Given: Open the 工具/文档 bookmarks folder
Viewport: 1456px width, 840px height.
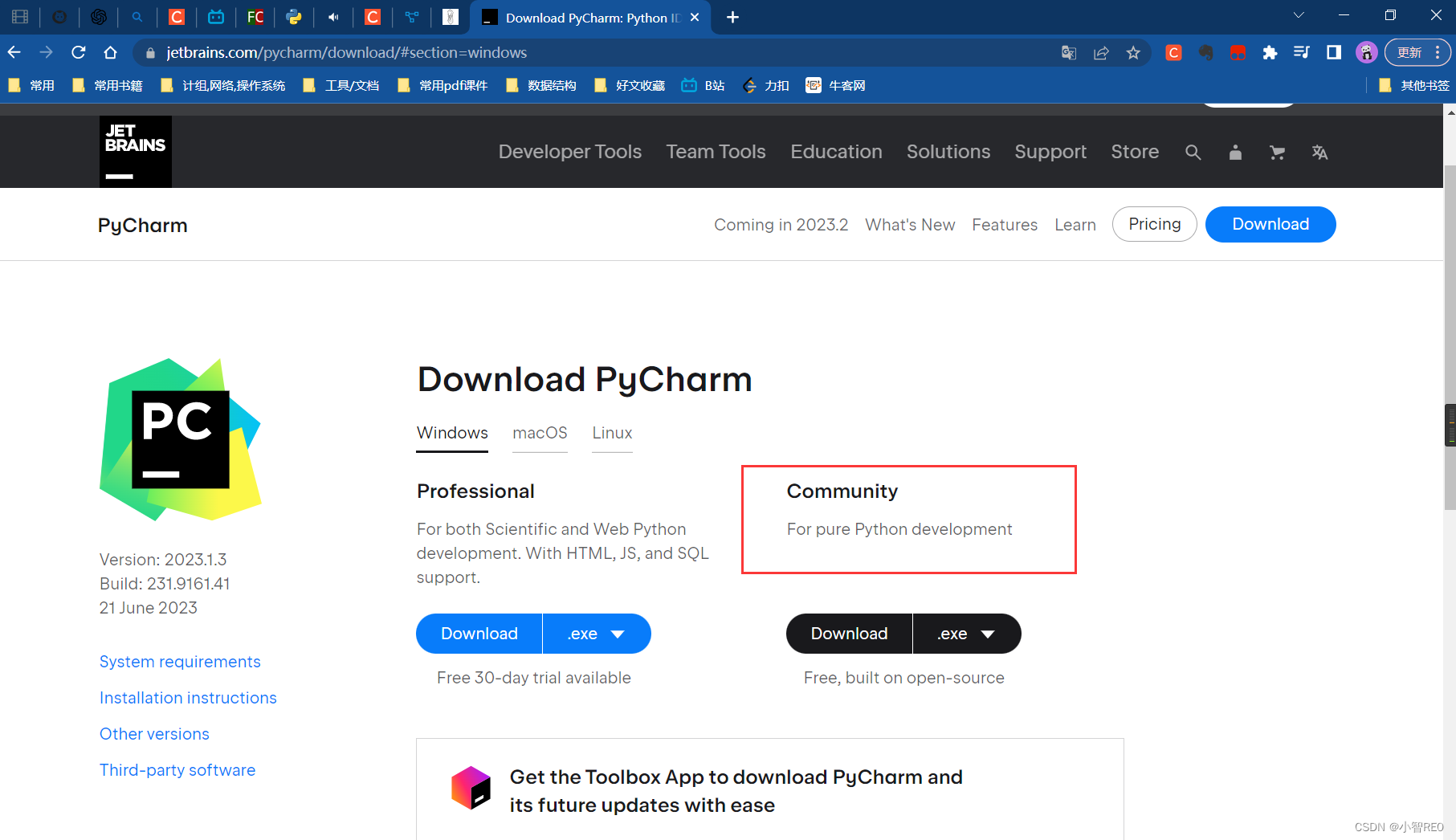Looking at the screenshot, I should coord(341,85).
